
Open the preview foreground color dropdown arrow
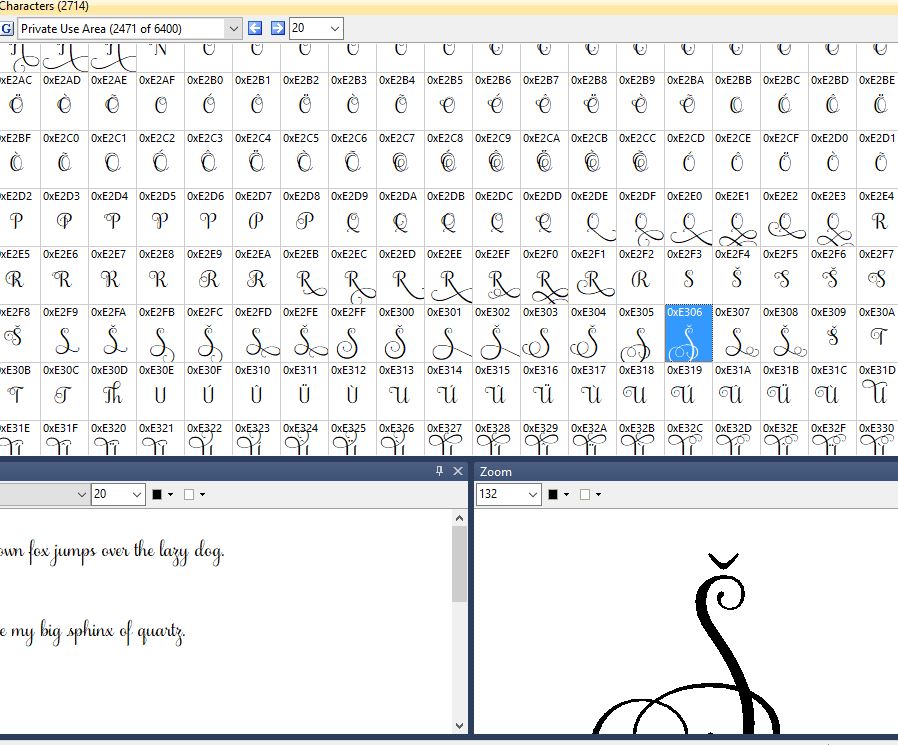point(171,495)
